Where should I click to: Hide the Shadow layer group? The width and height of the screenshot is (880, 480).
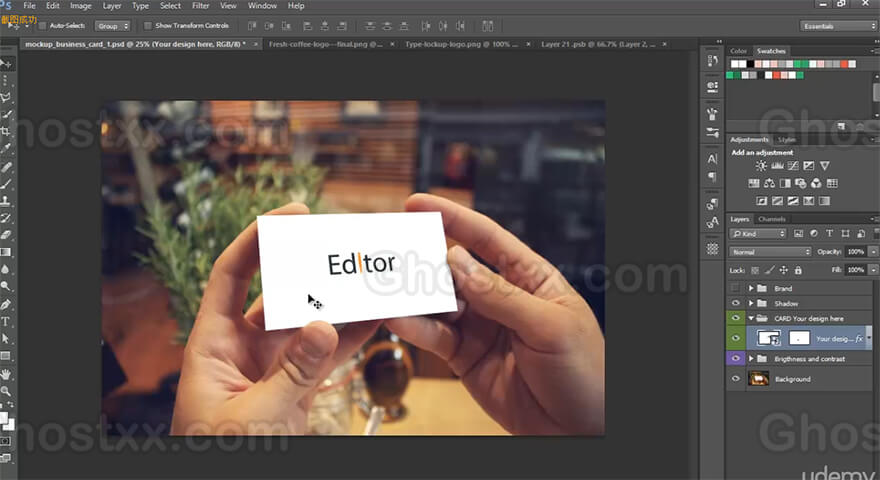(735, 303)
